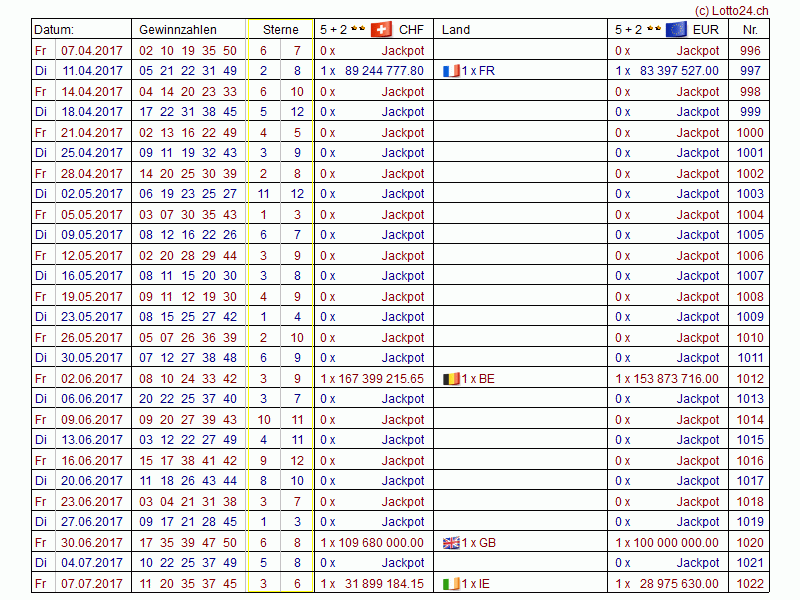Open the Lotto24.ch copyright link

[732, 8]
